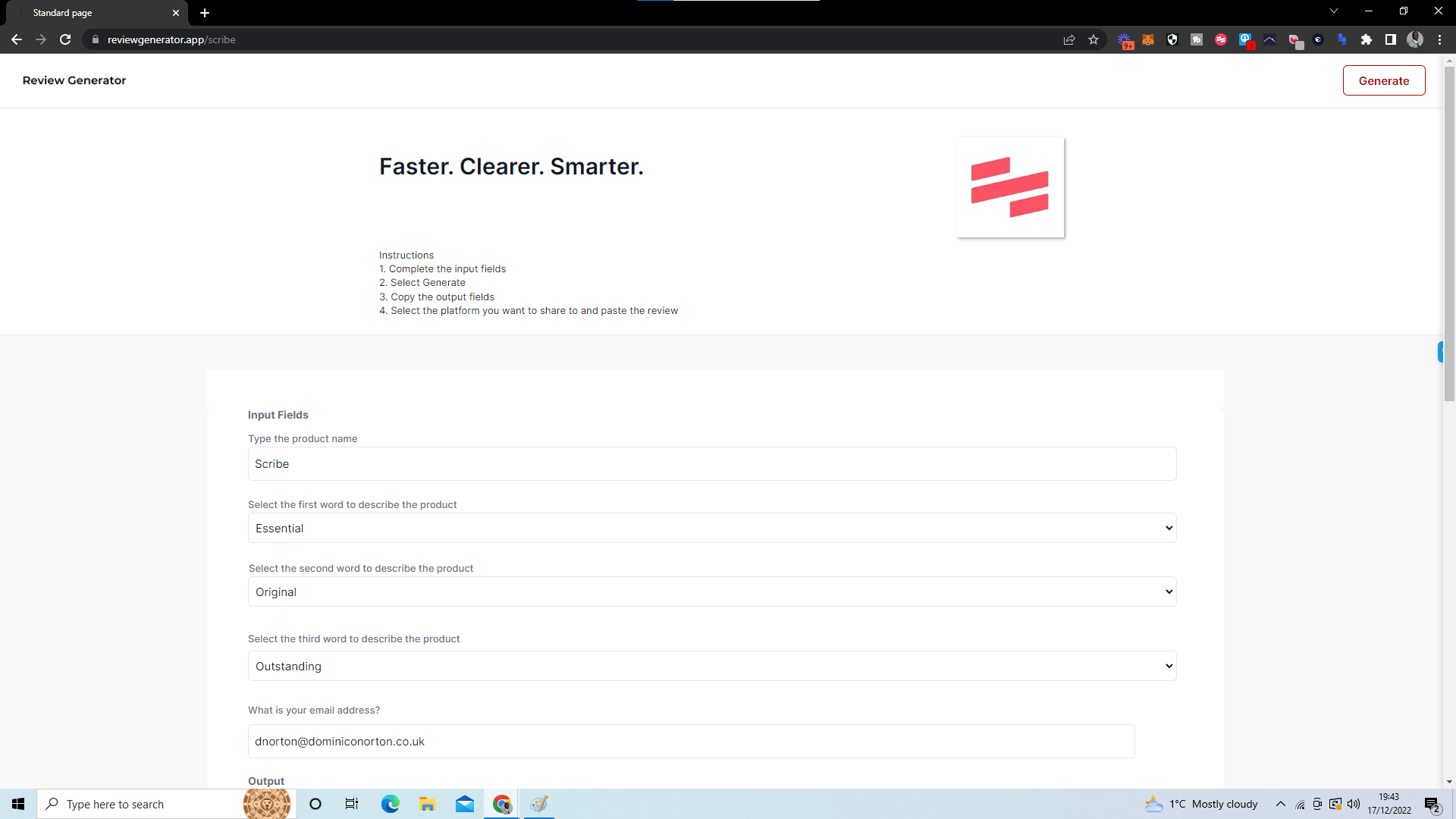The height and width of the screenshot is (819, 1456).
Task: Open Cortana from the taskbar
Action: tap(315, 804)
